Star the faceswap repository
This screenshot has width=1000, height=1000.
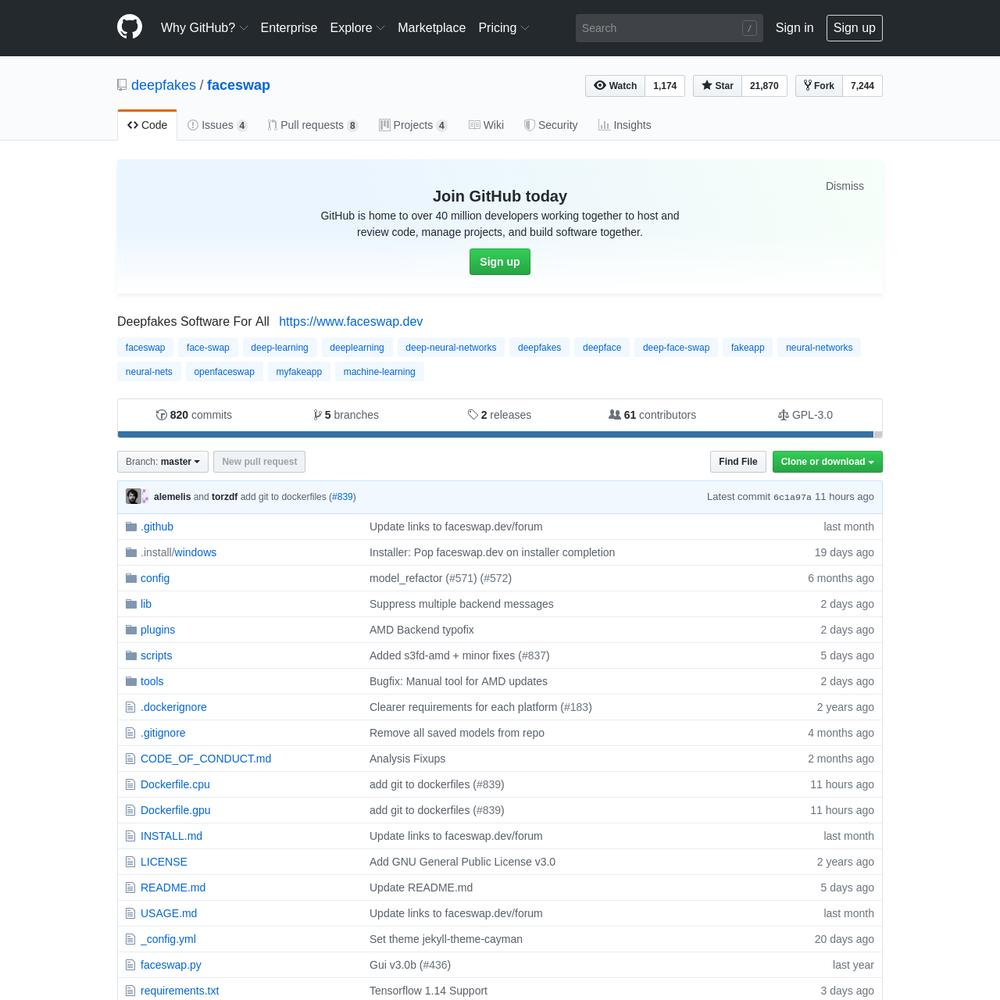717,85
